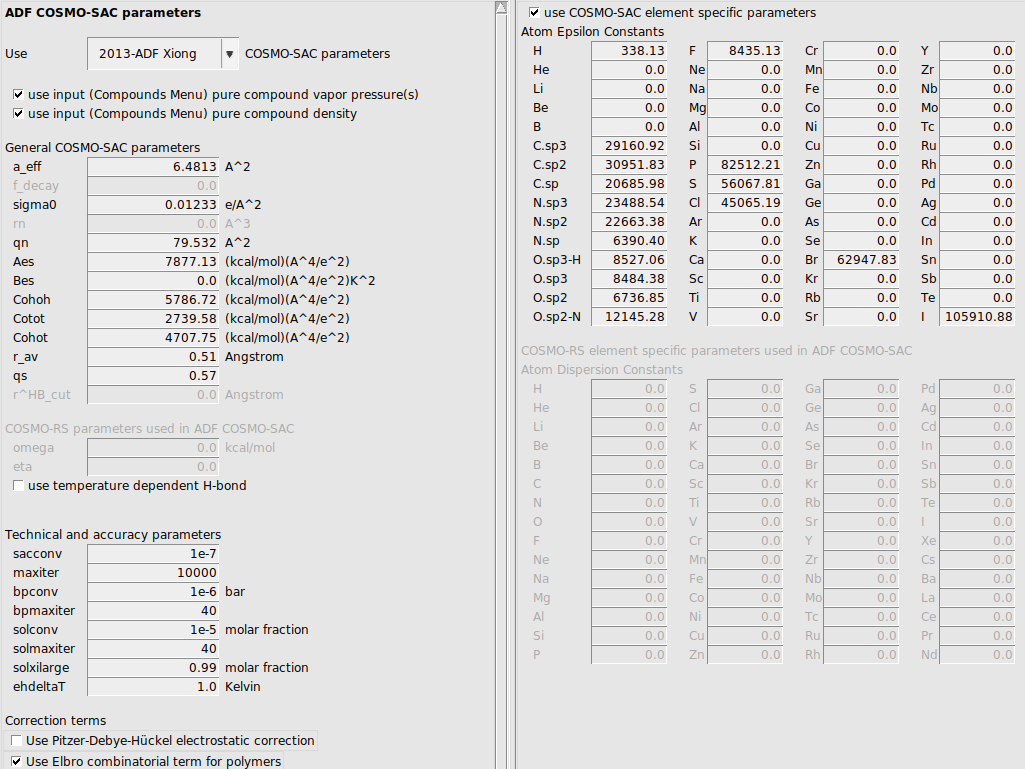This screenshot has height=769, width=1025.
Task: Open the COSMO-SAC parameters version dropdown
Action: pos(232,53)
